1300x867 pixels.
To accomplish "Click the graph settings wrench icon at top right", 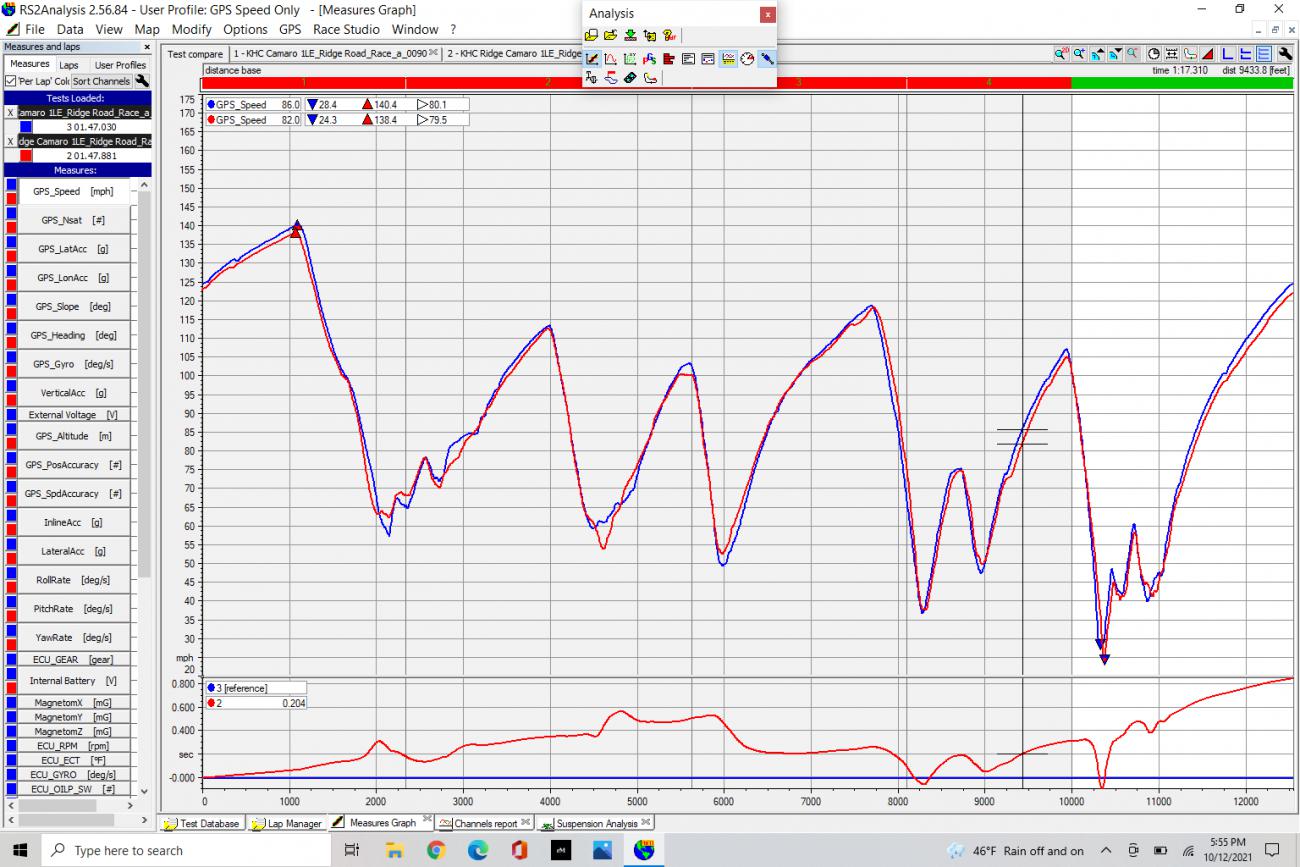I will click(x=1285, y=54).
